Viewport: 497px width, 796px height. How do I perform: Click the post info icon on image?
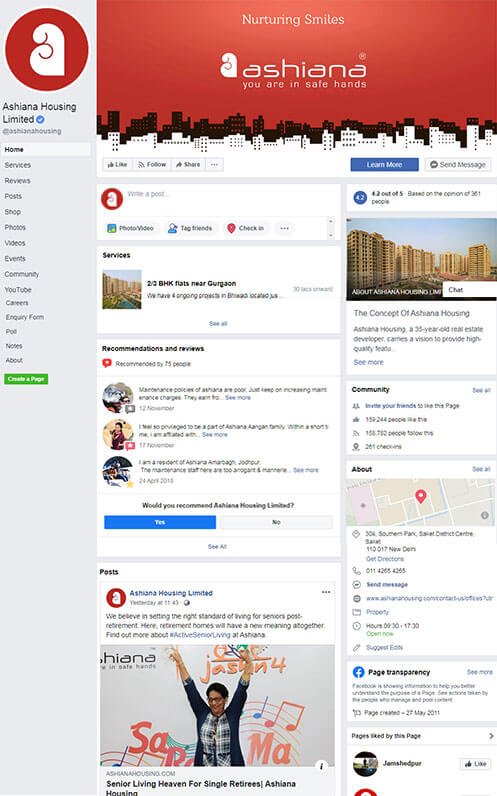tap(321, 766)
